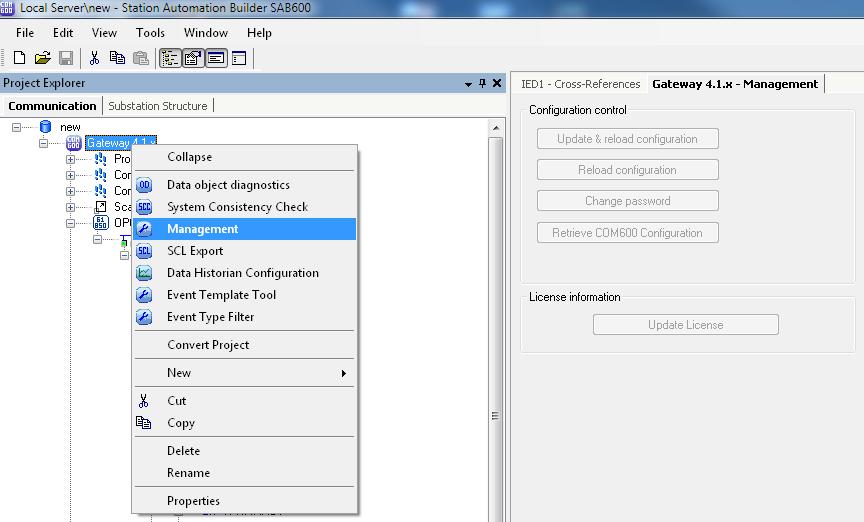This screenshot has height=522, width=864.
Task: Click the OD icon for Data object diagnostics
Action: pyautogui.click(x=144, y=185)
